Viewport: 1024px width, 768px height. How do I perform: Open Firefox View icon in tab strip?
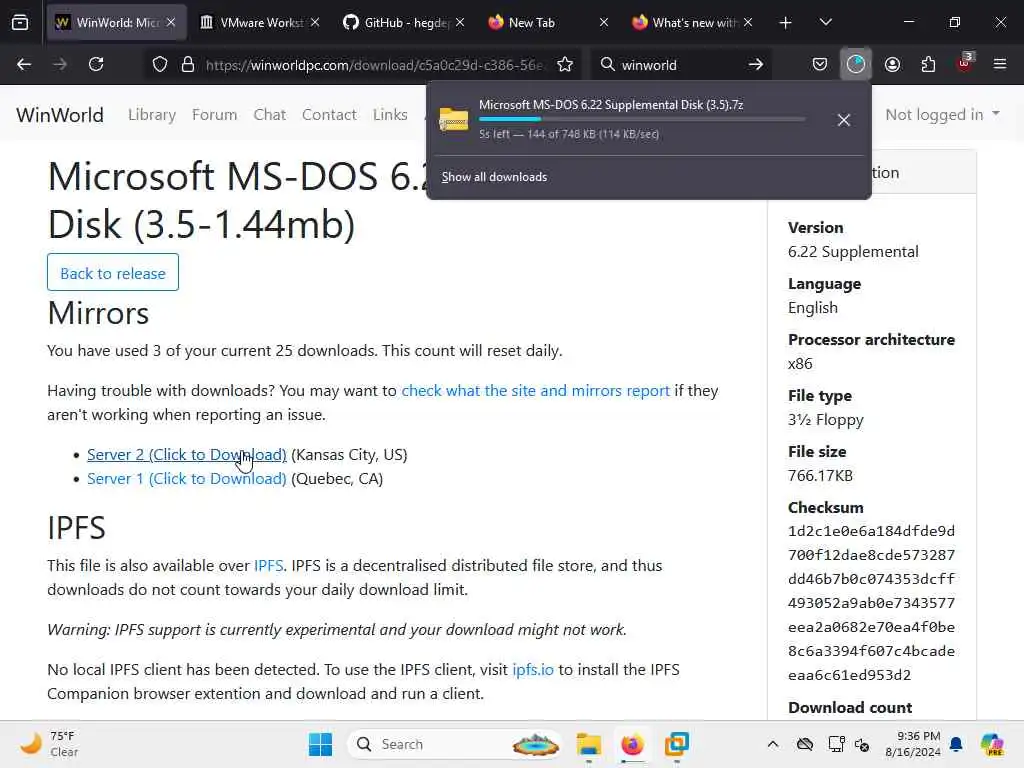click(20, 23)
